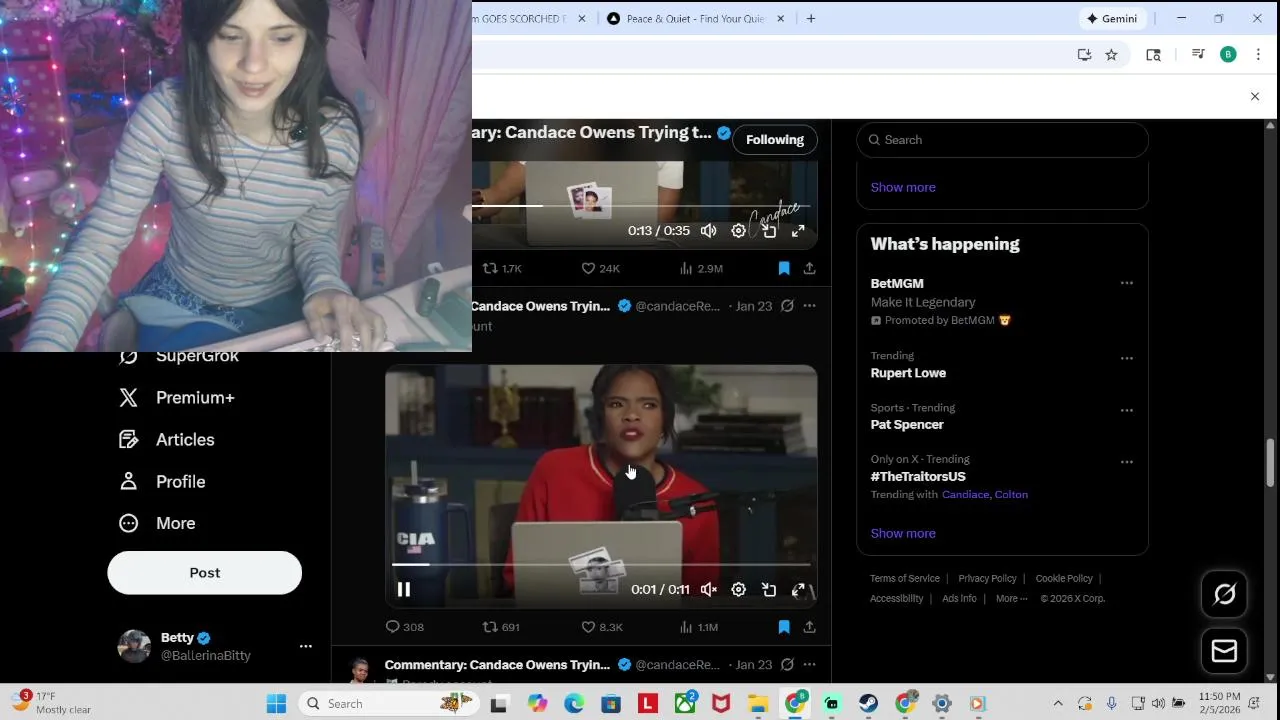This screenshot has width=1280, height=720.
Task: Open Chrome's three-dot menu
Action: click(1258, 55)
